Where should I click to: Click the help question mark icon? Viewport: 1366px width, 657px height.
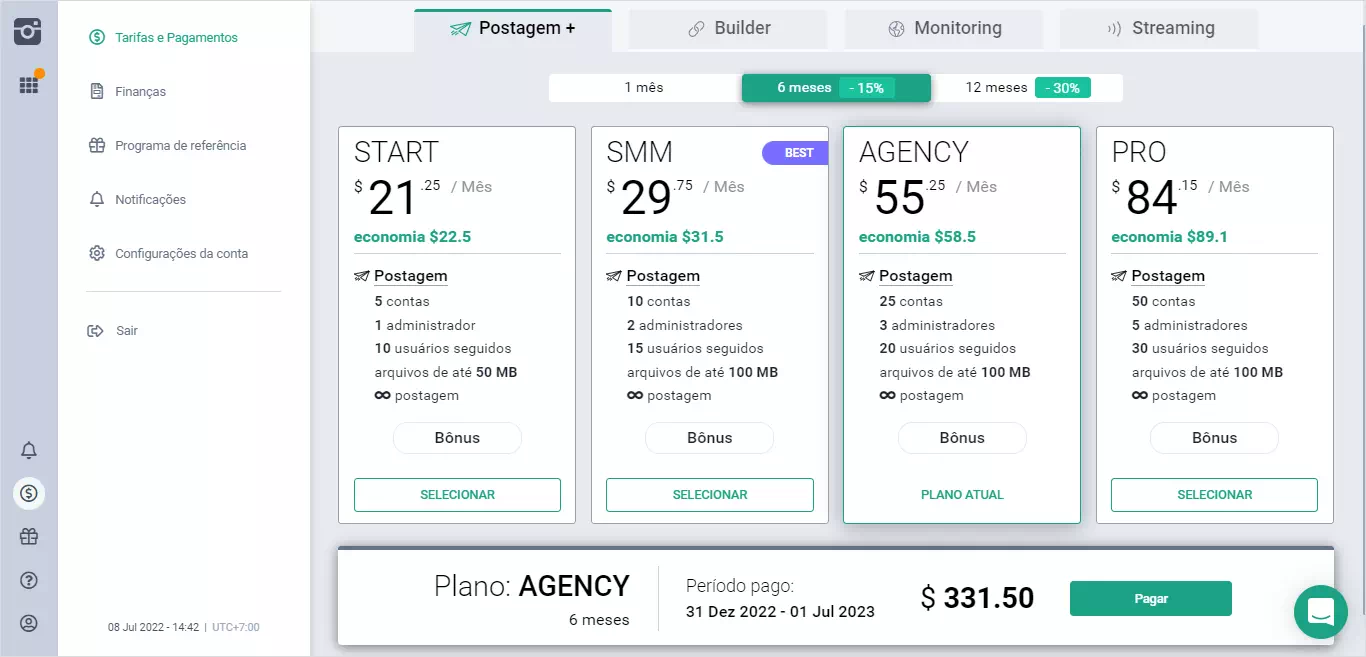coord(29,580)
